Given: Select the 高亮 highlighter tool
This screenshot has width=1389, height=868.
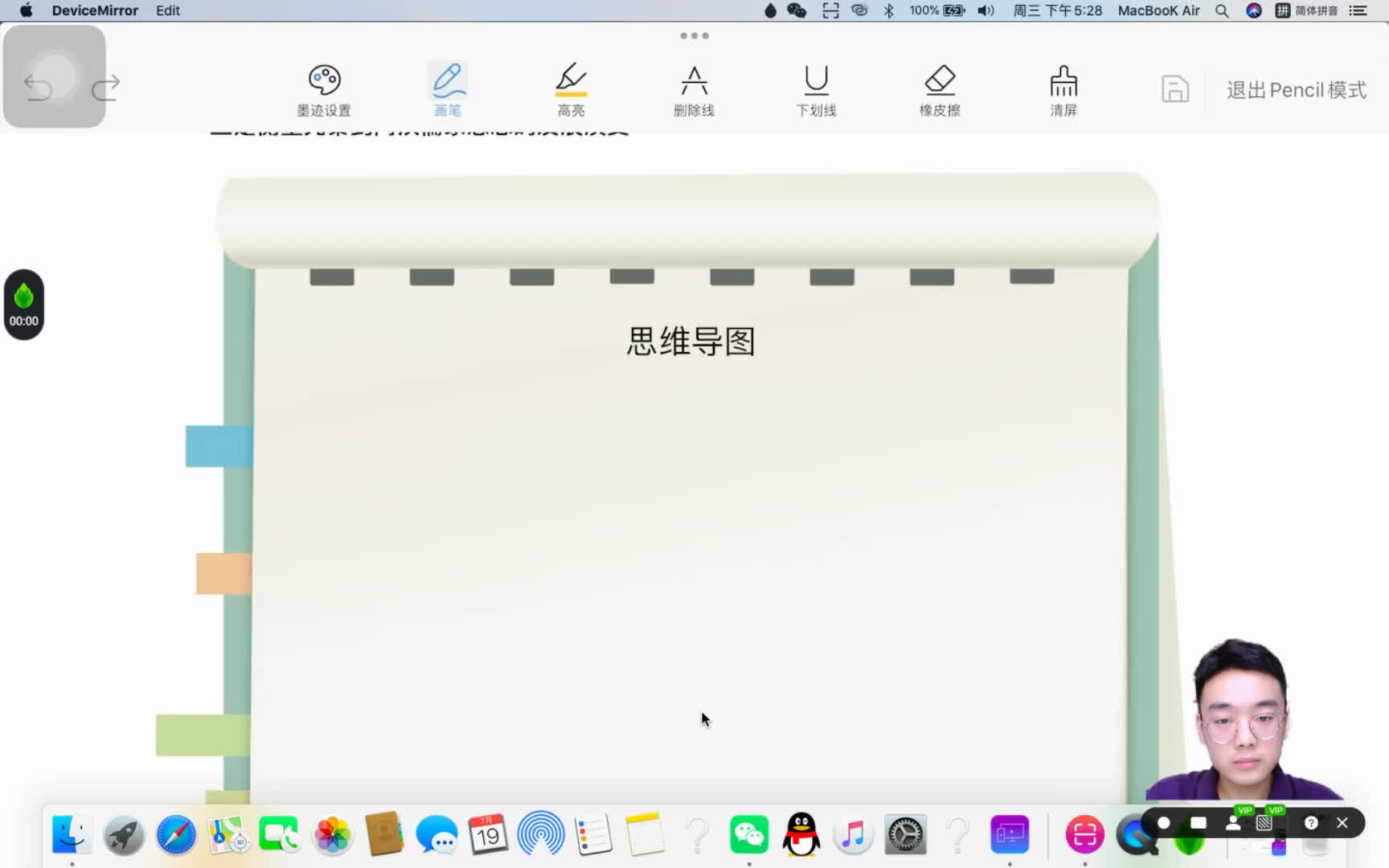Looking at the screenshot, I should (x=571, y=90).
